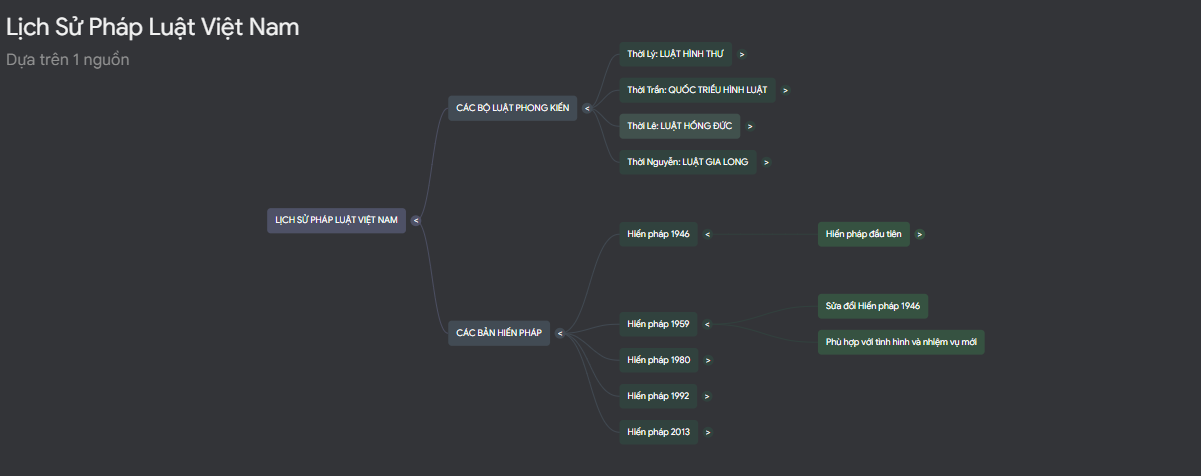
Task: Expand Thời Trần: QUỐC TRIỀU HÌNH LUẬT arrow
Action: 785,90
